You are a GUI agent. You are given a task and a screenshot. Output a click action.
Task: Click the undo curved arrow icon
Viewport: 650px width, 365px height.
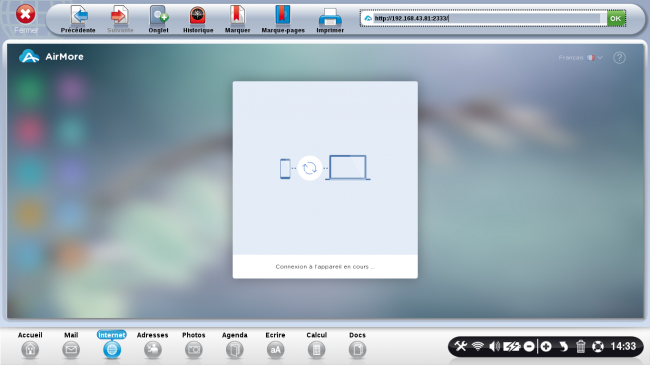[x=563, y=346]
